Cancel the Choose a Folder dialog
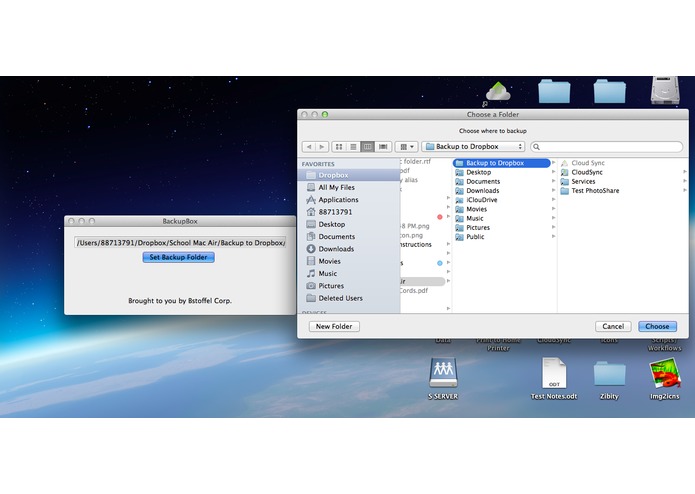Viewport: 695px width, 494px height. 613,326
